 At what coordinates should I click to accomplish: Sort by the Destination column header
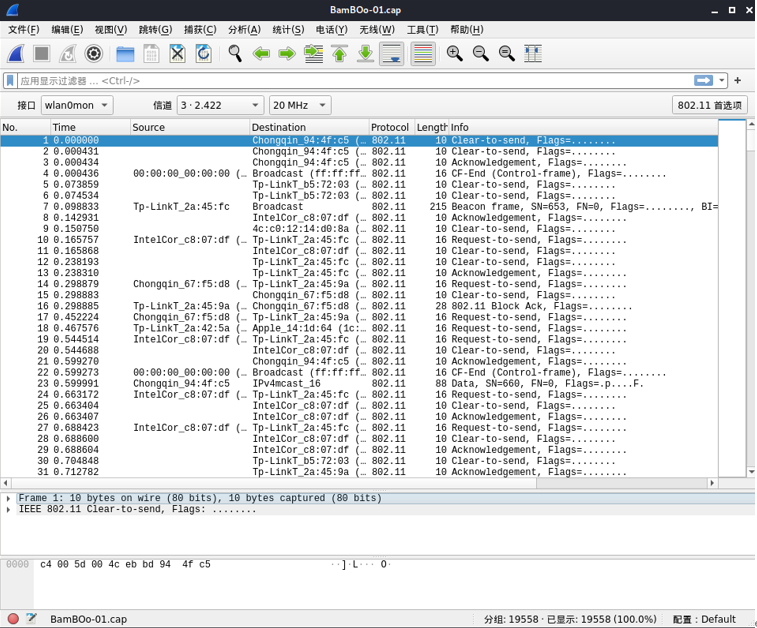(x=309, y=127)
